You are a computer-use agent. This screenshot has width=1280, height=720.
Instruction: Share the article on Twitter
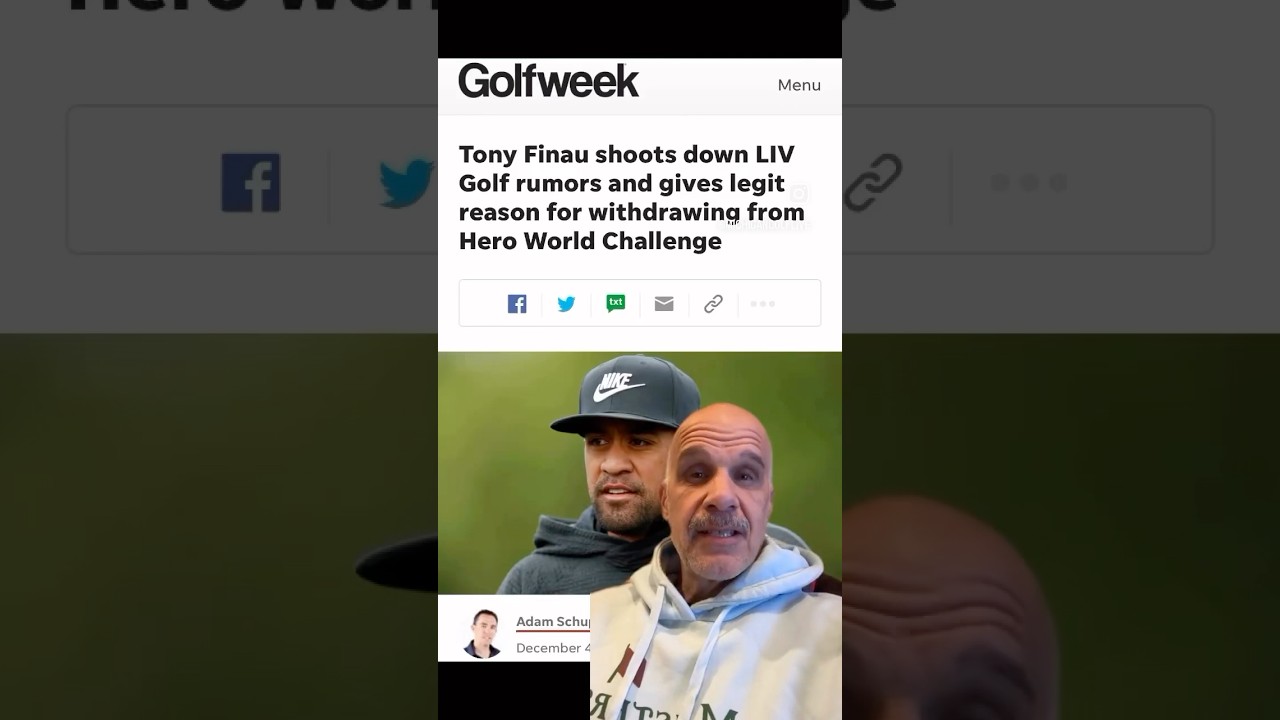[566, 304]
